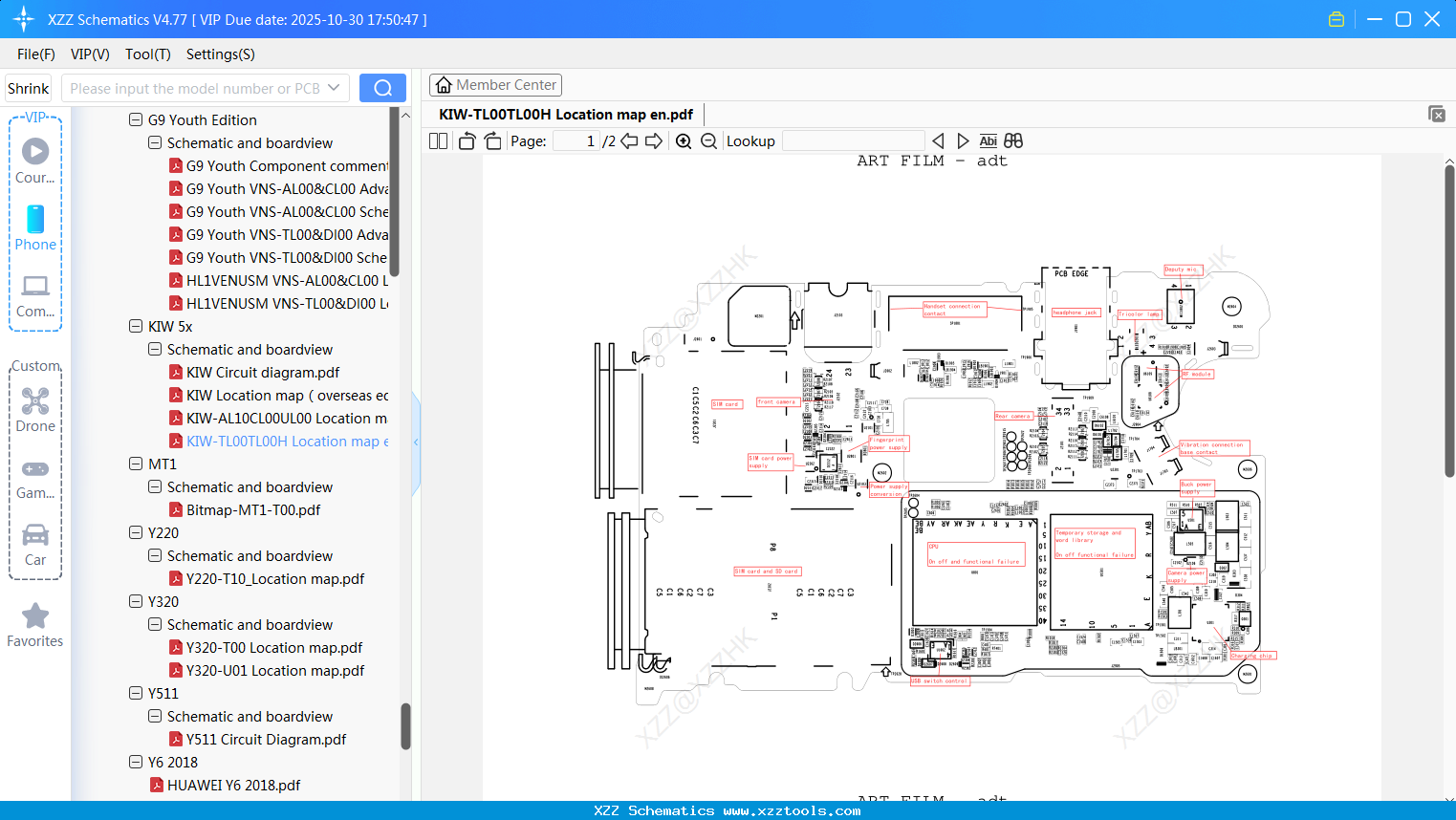This screenshot has height=820, width=1456.
Task: Click the Lookup text field
Action: pos(853,141)
